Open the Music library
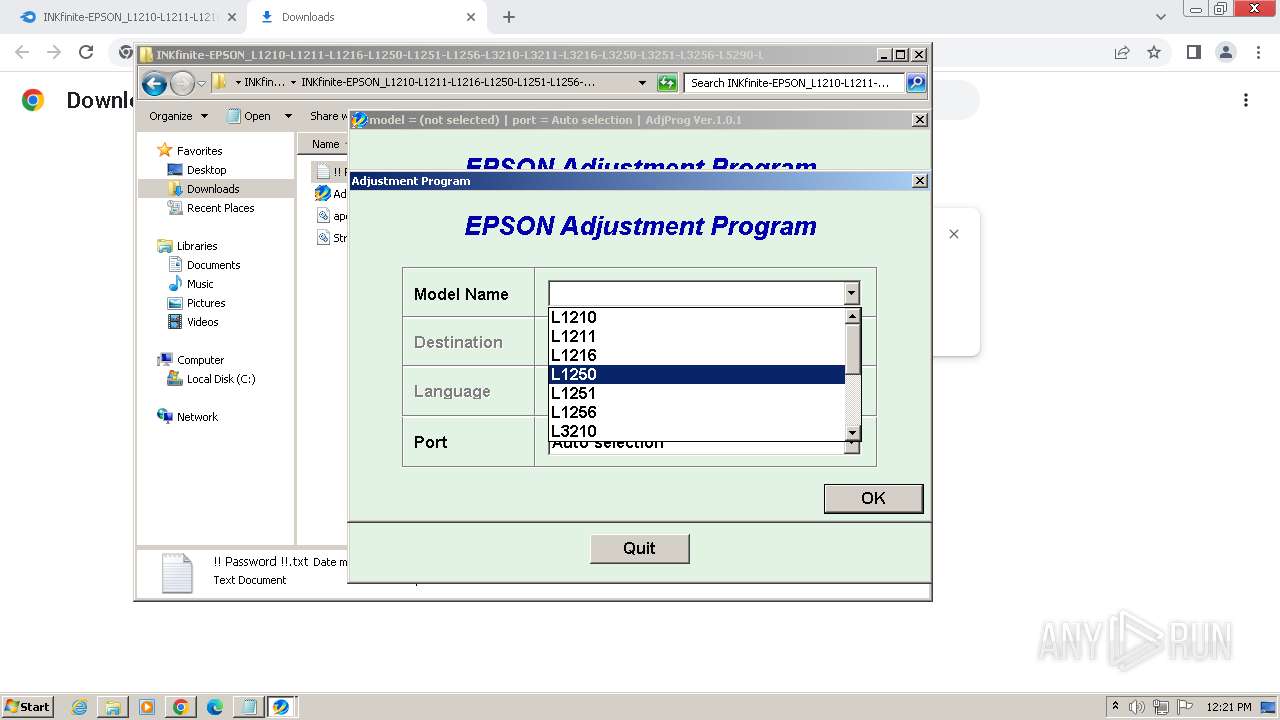This screenshot has height=720, width=1280. [200, 284]
